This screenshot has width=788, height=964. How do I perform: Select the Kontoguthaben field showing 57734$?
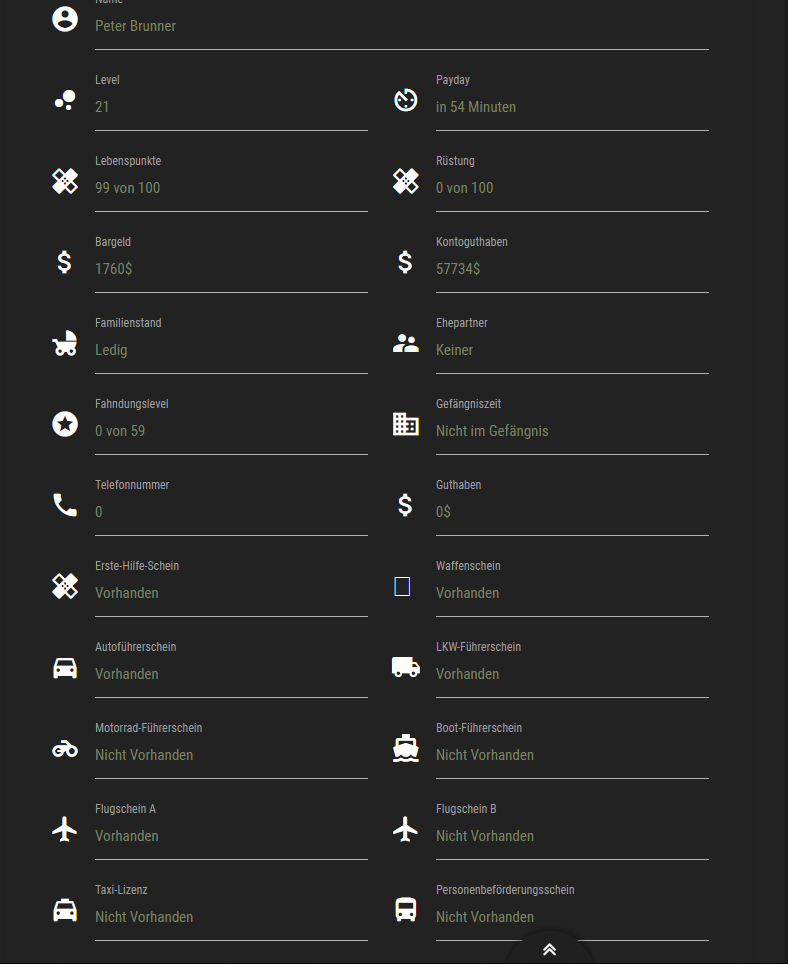click(571, 269)
